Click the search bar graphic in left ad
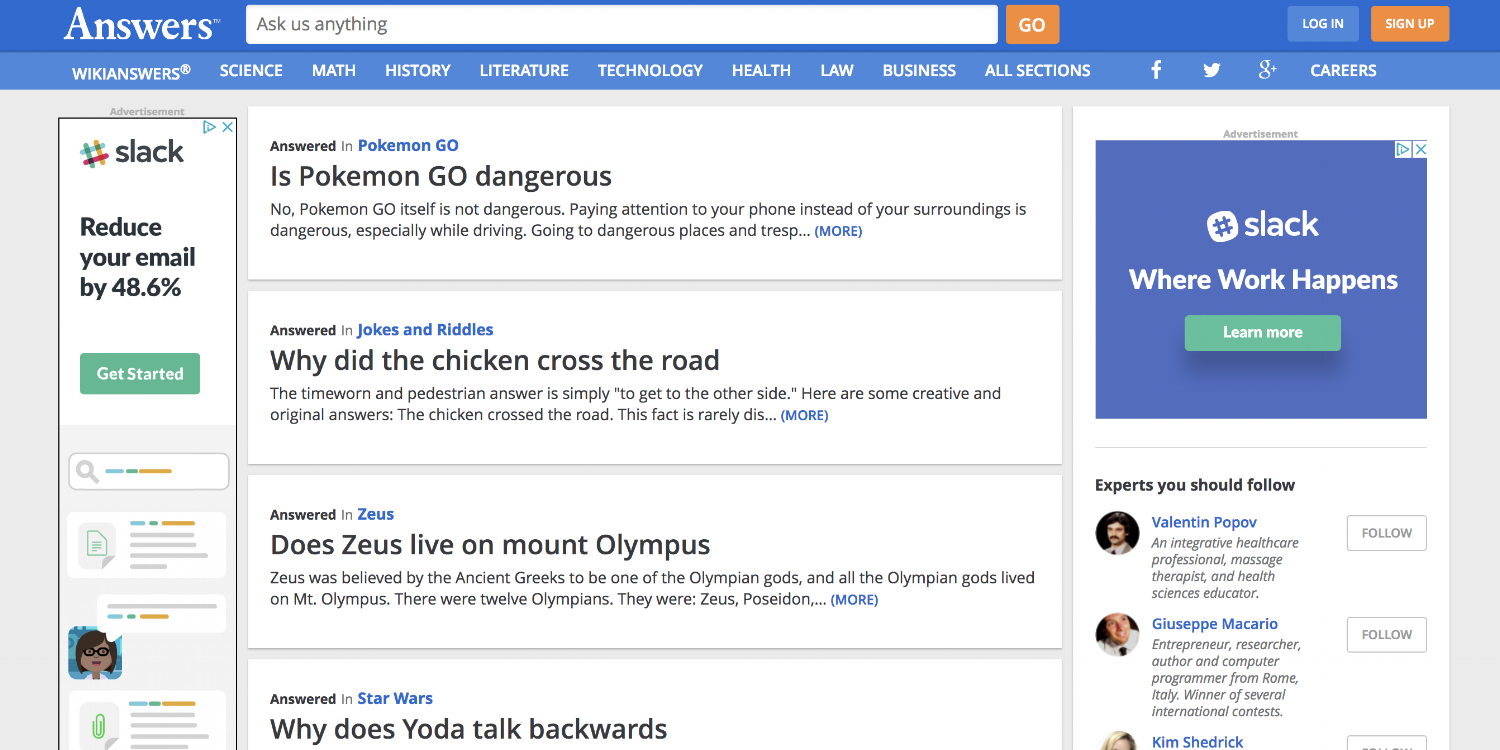The image size is (1500, 750). 149,471
